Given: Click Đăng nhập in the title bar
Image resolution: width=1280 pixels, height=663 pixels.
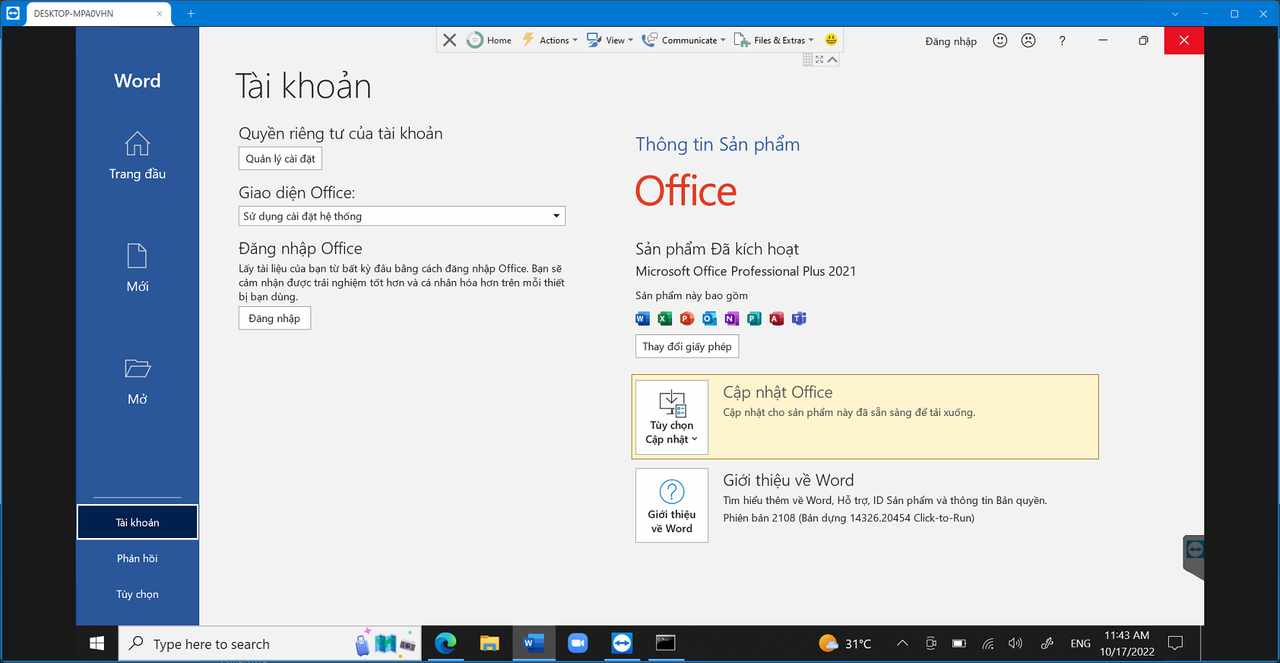Looking at the screenshot, I should tap(951, 41).
